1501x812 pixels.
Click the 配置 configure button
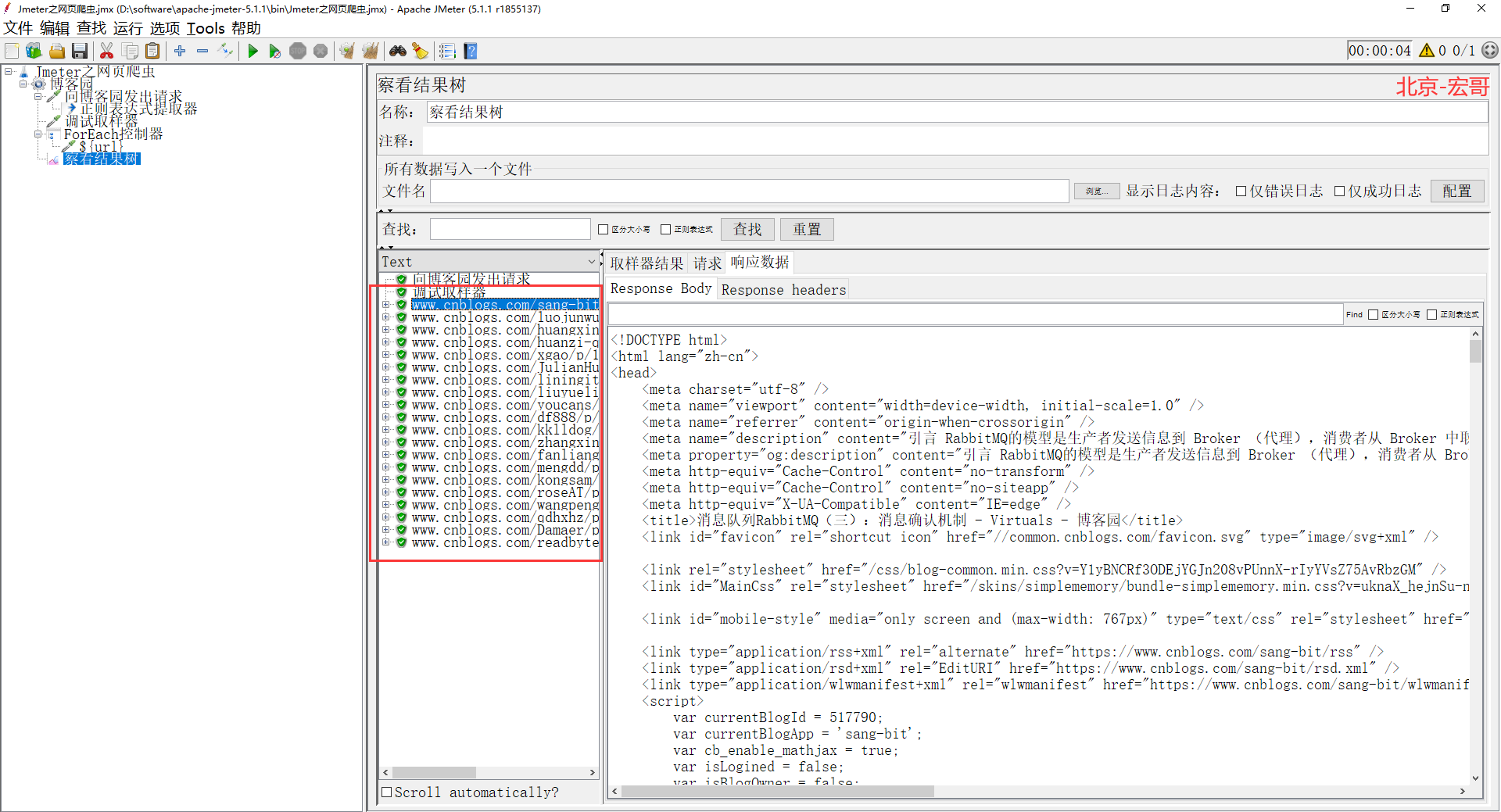tap(1457, 191)
